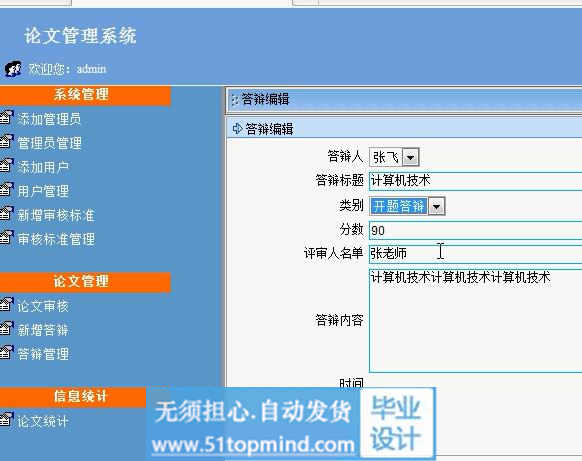Click the arrow icon before 答辩编辑 header
582x461 pixels.
pyautogui.click(x=237, y=128)
